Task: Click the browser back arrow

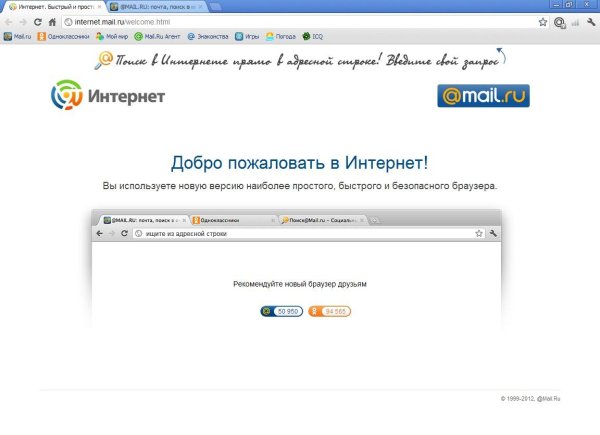Action: 8,22
